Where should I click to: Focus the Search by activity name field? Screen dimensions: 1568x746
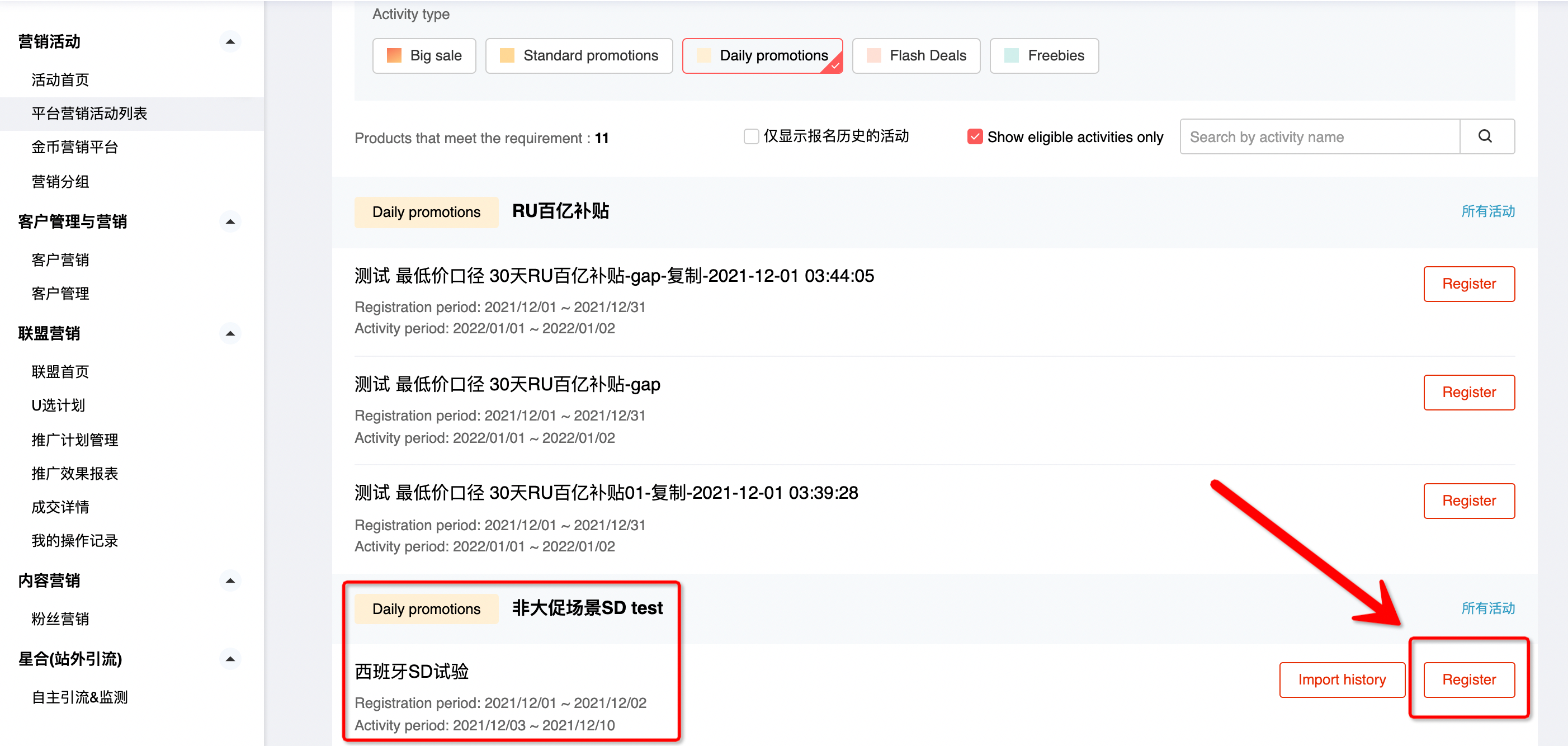pyautogui.click(x=1319, y=136)
